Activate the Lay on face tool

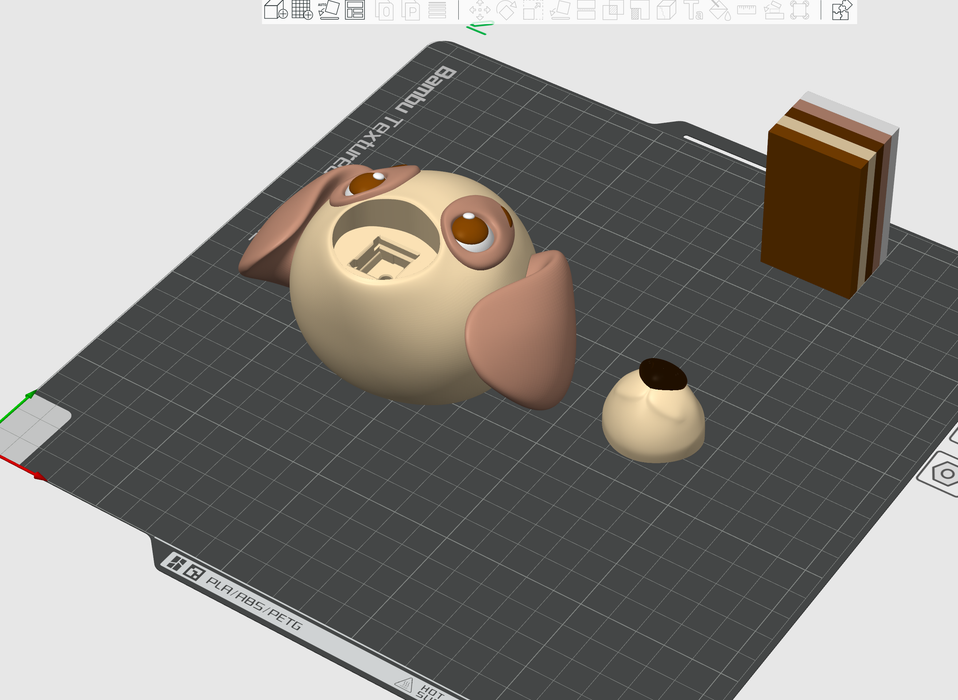coord(560,11)
